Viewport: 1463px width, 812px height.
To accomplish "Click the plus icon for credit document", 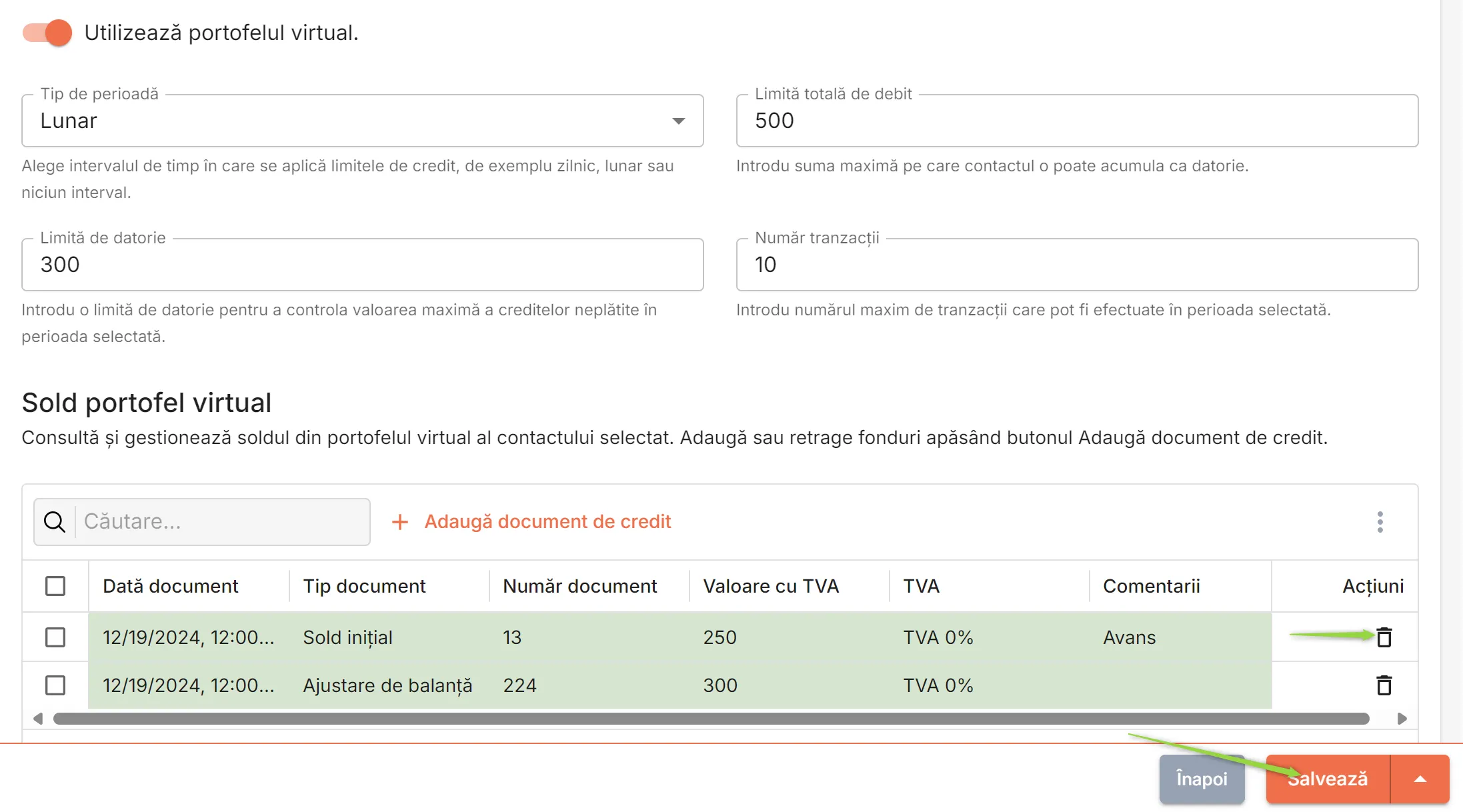I will click(400, 522).
